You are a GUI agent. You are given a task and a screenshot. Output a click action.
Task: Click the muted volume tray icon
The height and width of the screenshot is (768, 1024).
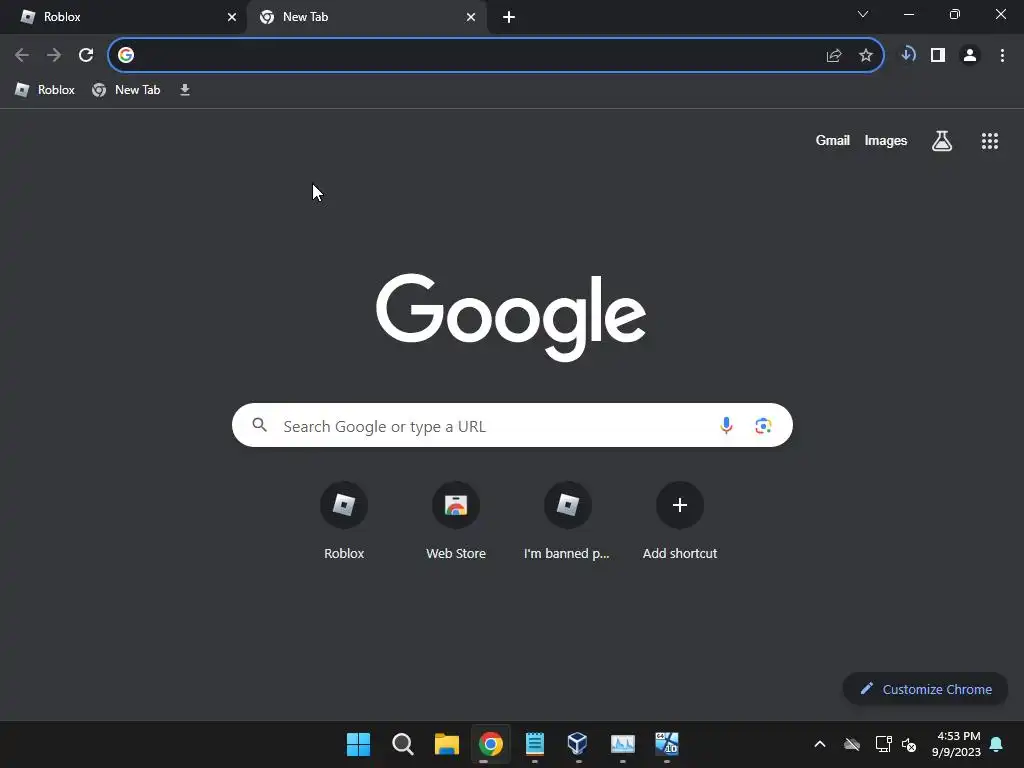[x=908, y=744]
